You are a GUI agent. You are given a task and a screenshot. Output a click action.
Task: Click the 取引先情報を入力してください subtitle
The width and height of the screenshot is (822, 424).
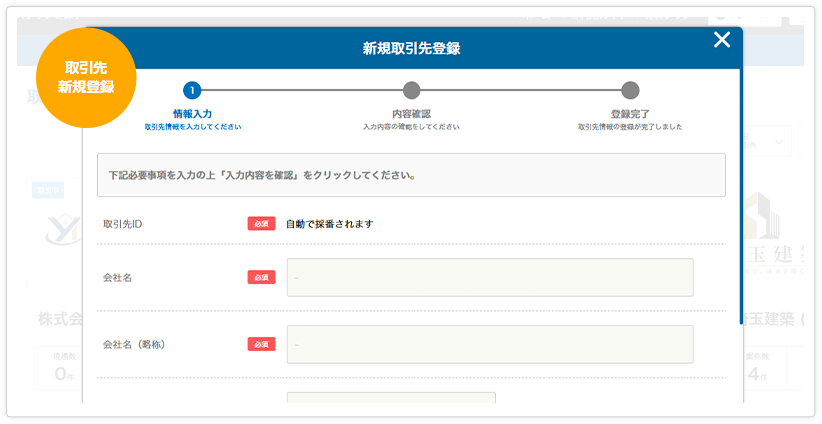[x=193, y=127]
